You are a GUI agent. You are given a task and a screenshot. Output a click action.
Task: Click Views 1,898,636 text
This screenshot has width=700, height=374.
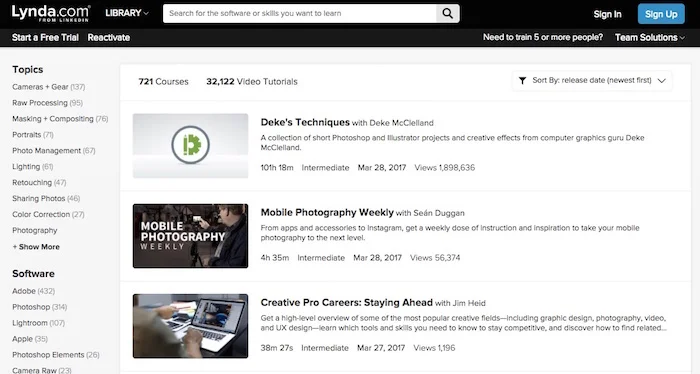445,168
